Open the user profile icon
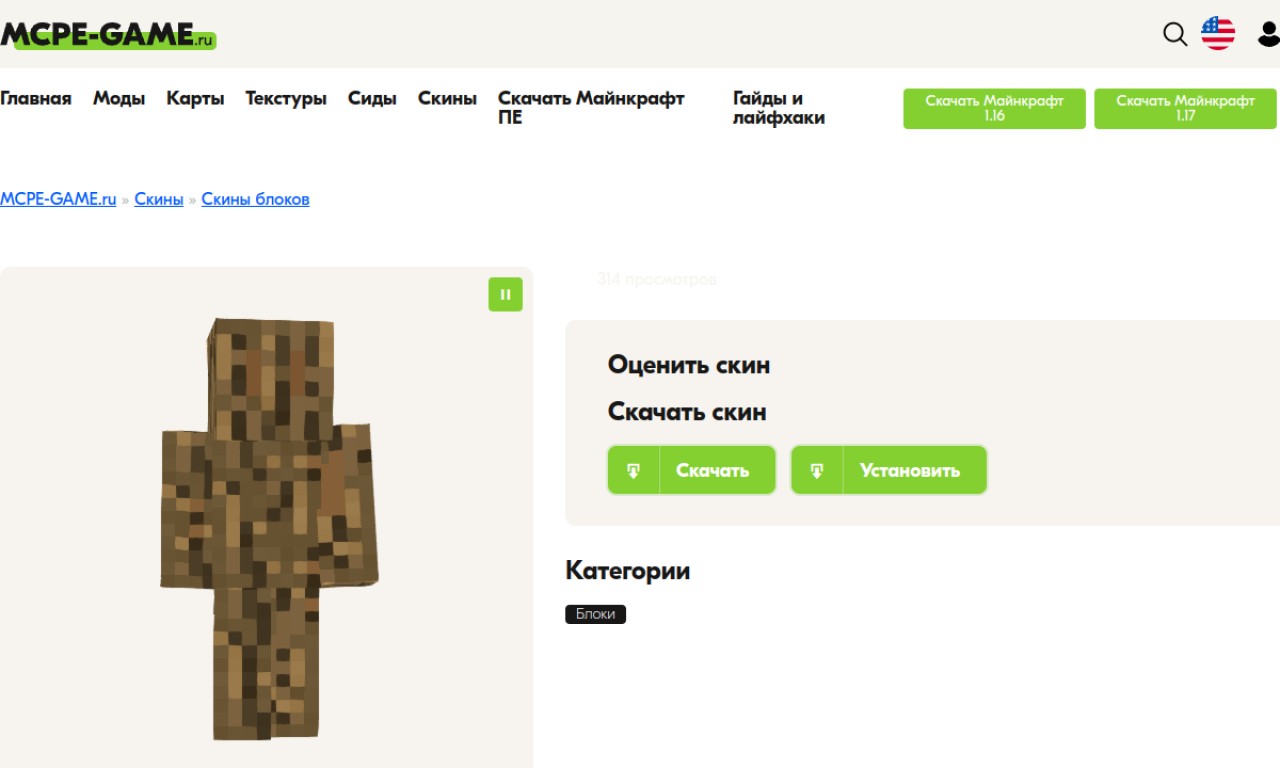The height and width of the screenshot is (768, 1280). [x=1268, y=35]
